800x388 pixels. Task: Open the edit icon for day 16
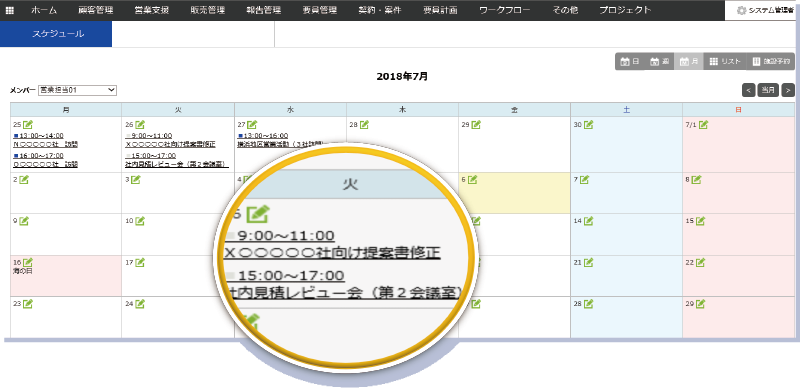(28, 262)
